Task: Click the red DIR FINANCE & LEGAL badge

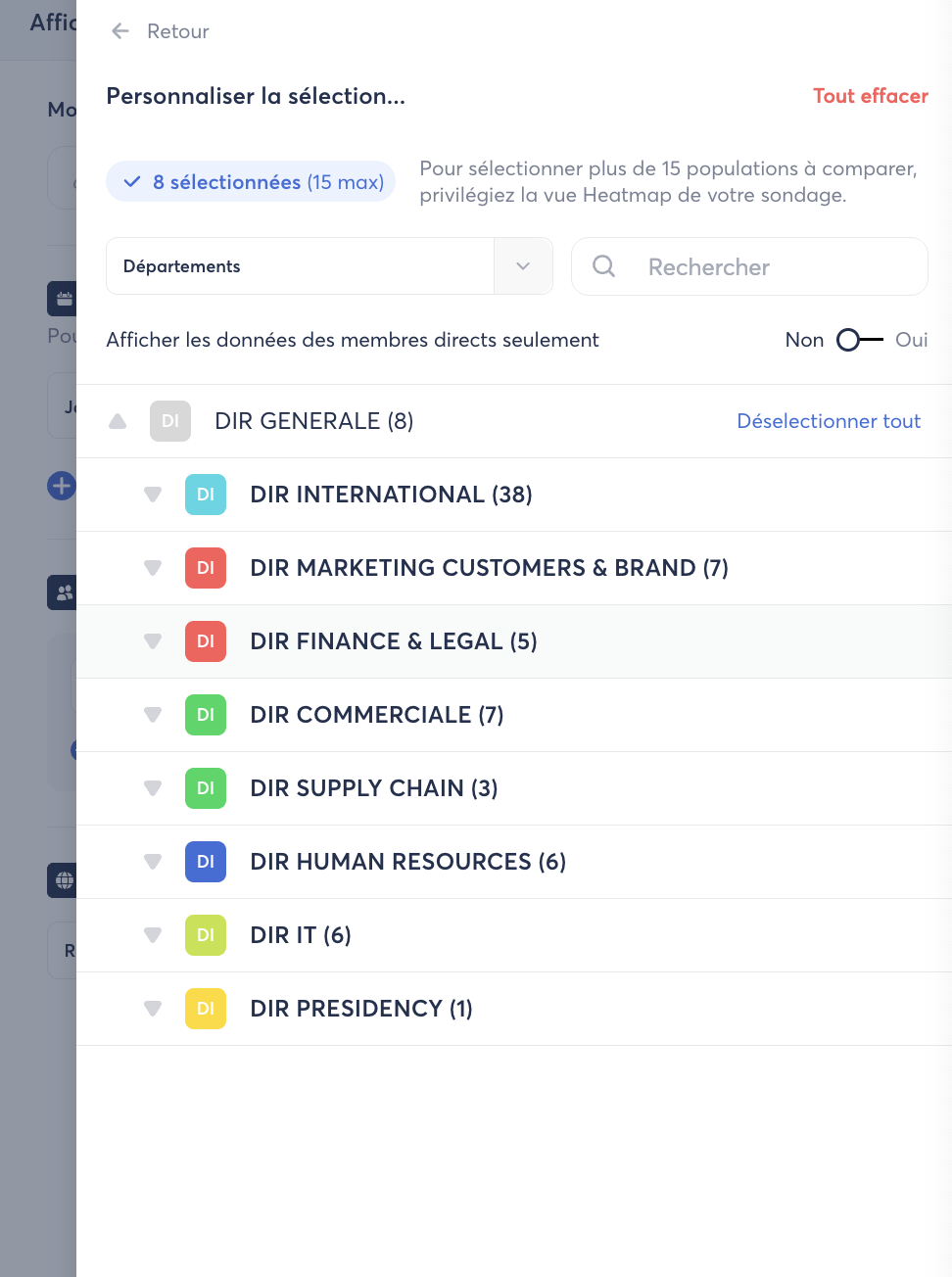Action: point(206,641)
